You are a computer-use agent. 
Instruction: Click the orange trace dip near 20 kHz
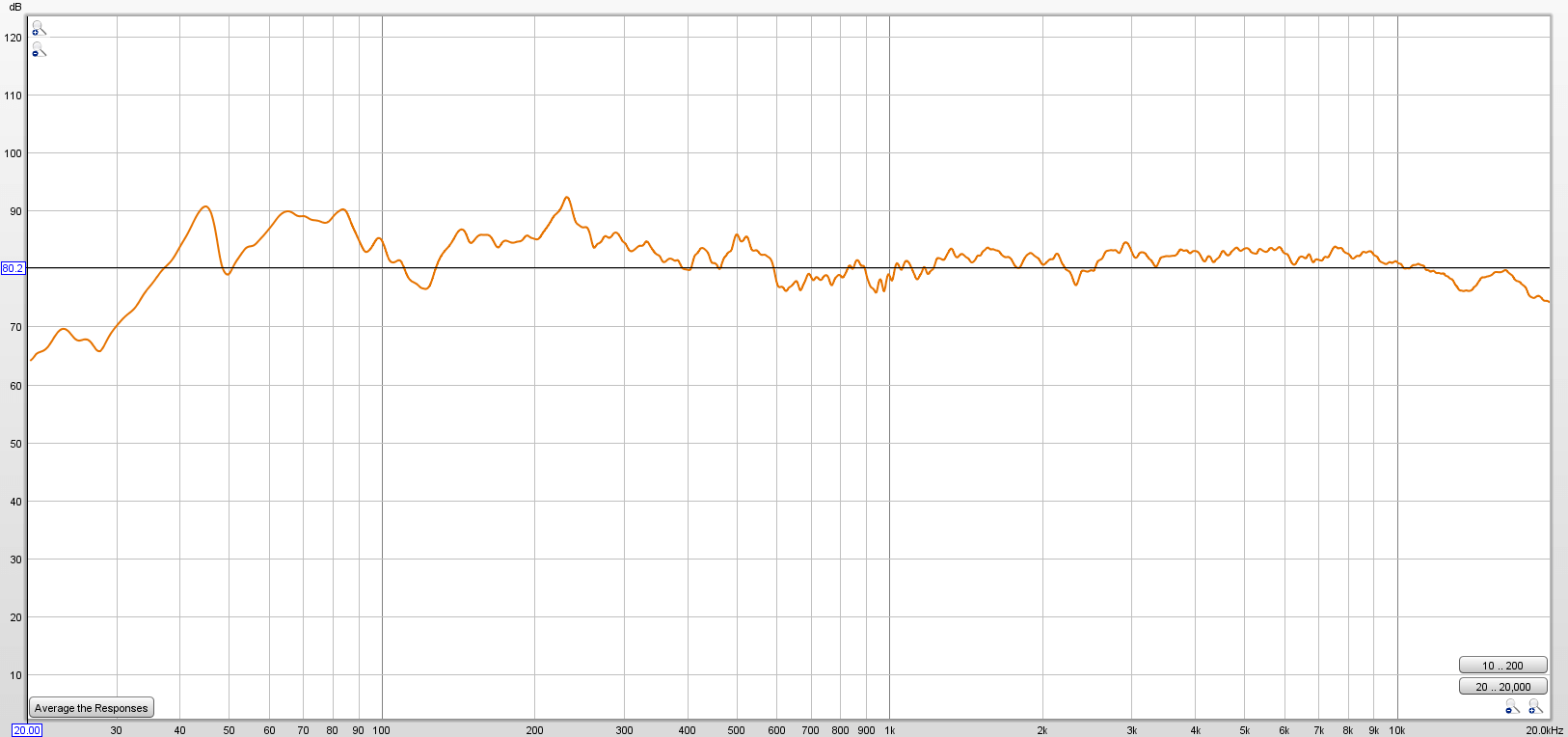pyautogui.click(x=1547, y=302)
